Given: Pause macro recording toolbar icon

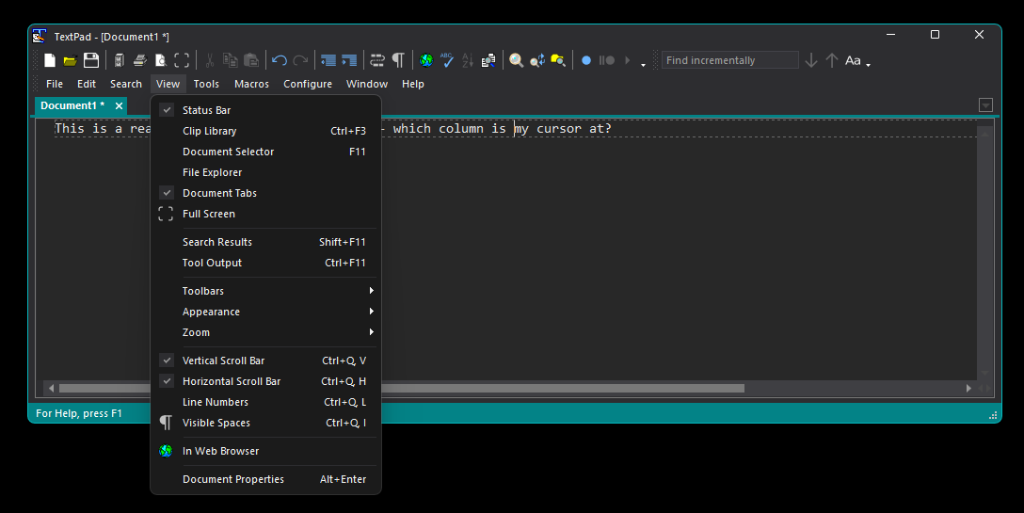Looking at the screenshot, I should [607, 60].
